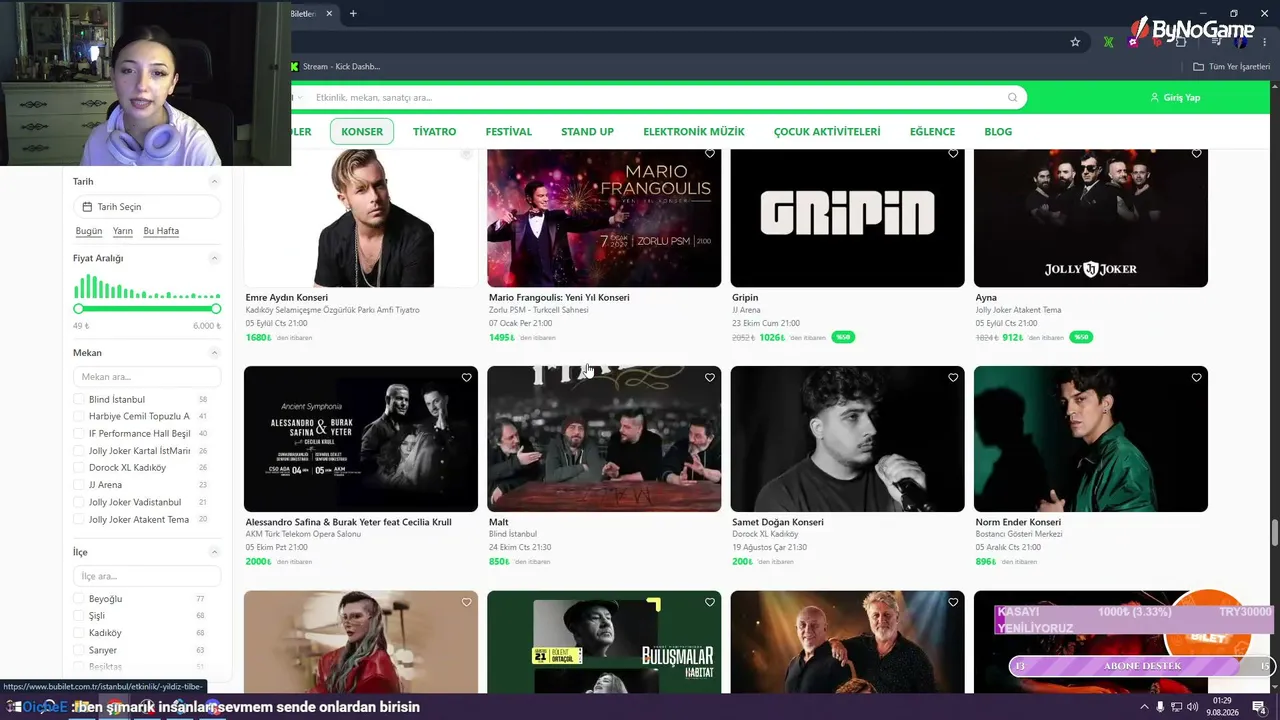
Task: Click the heart icon on Gripin card
Action: pos(953,154)
